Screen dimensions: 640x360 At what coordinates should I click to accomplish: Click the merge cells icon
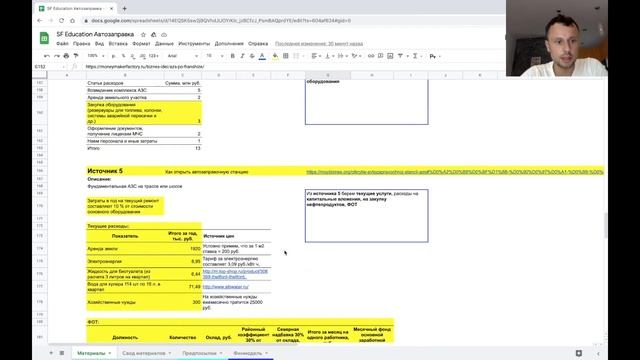point(296,56)
